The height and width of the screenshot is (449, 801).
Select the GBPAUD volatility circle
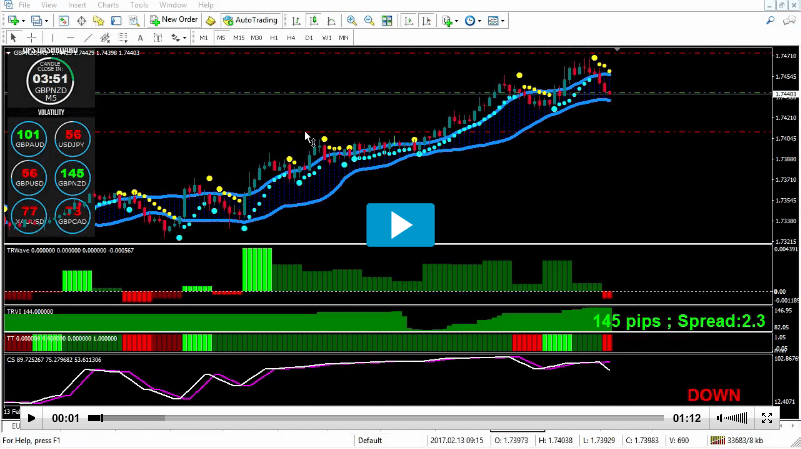click(29, 138)
